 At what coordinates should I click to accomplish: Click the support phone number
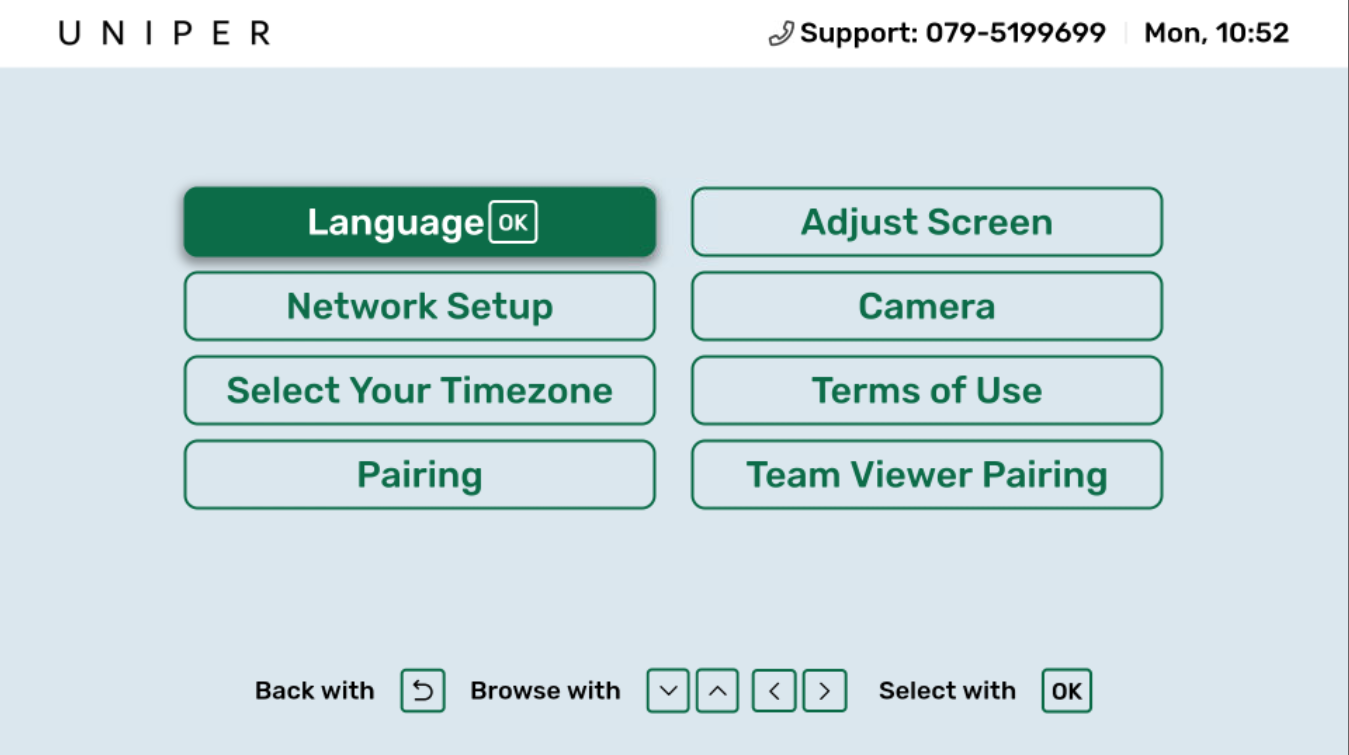pos(1015,33)
